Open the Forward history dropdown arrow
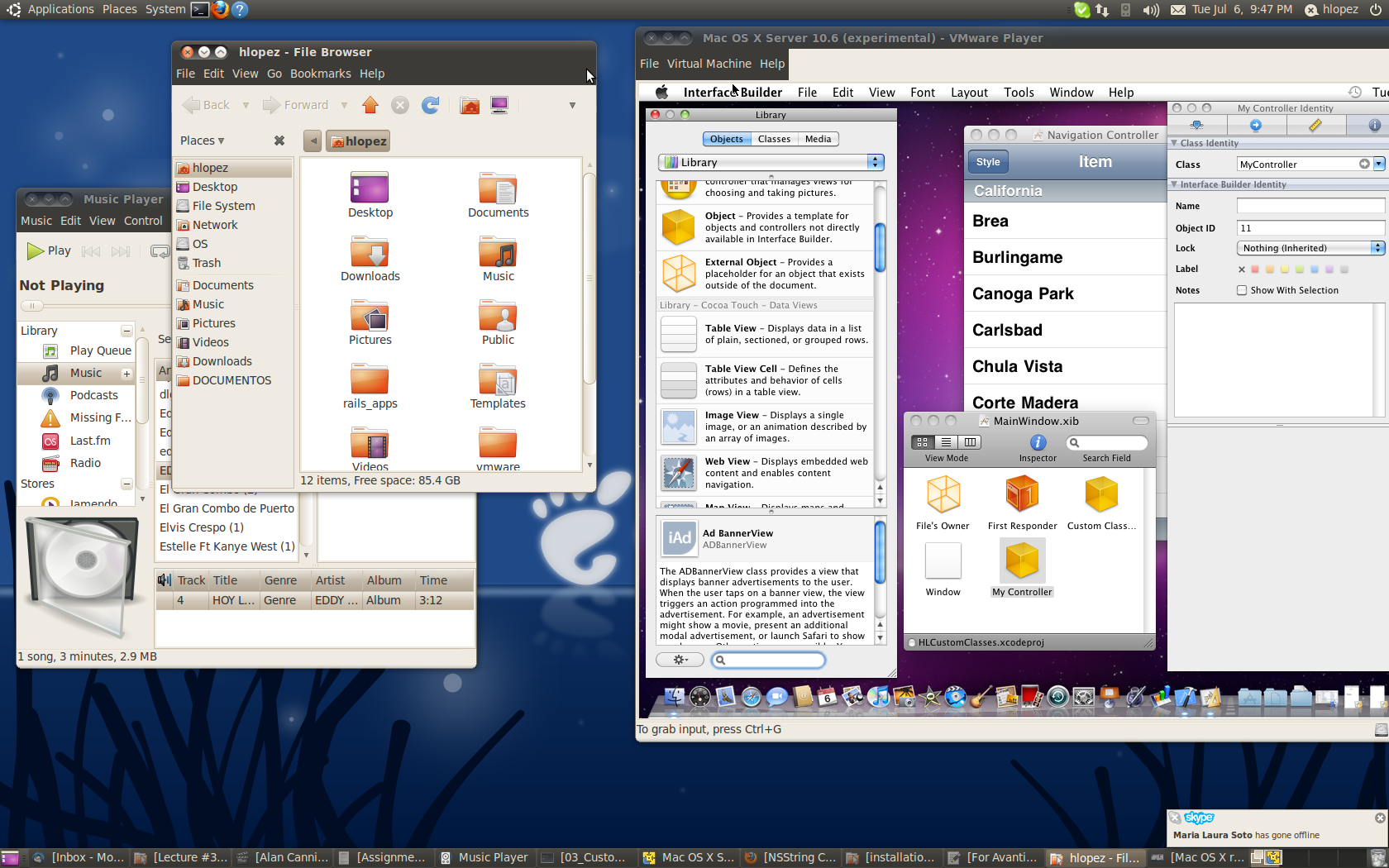 (x=344, y=105)
